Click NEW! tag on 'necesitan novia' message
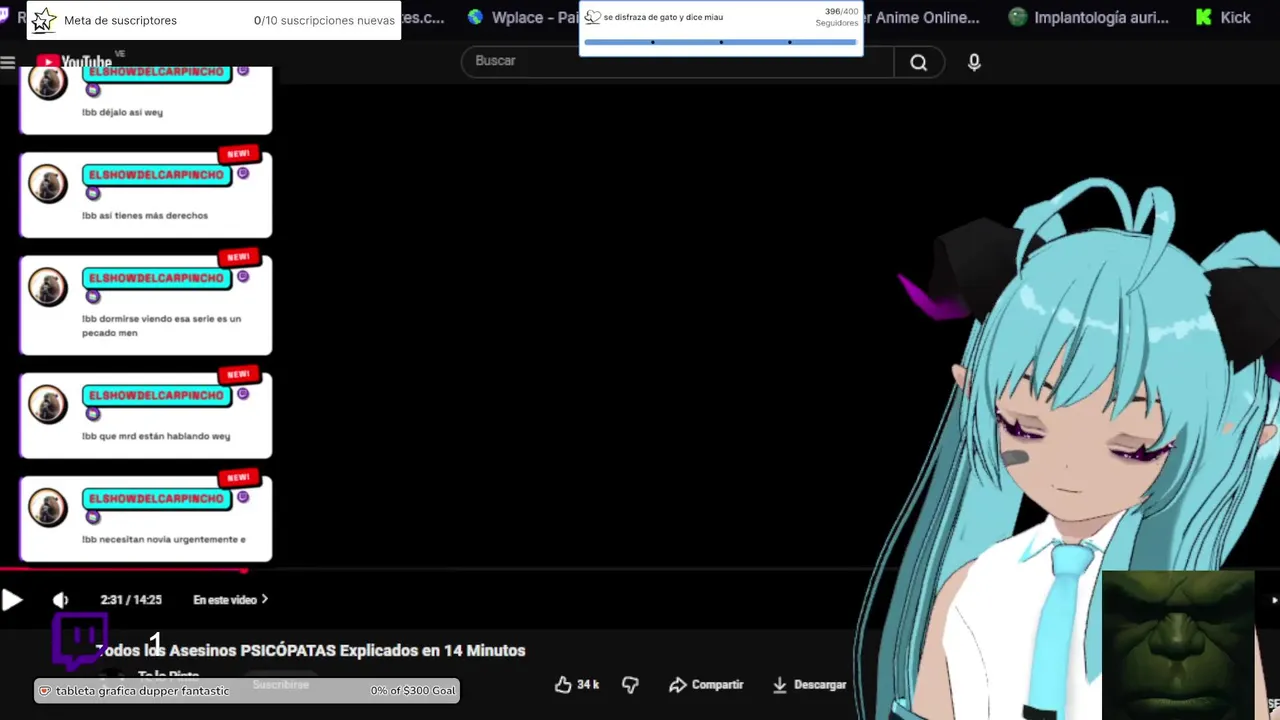This screenshot has height=720, width=1280. point(239,478)
